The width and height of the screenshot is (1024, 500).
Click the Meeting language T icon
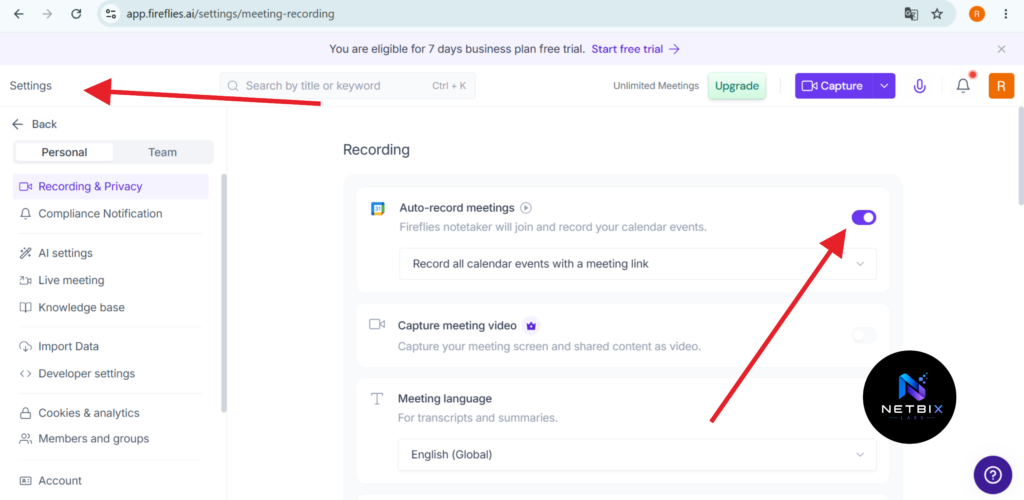377,399
